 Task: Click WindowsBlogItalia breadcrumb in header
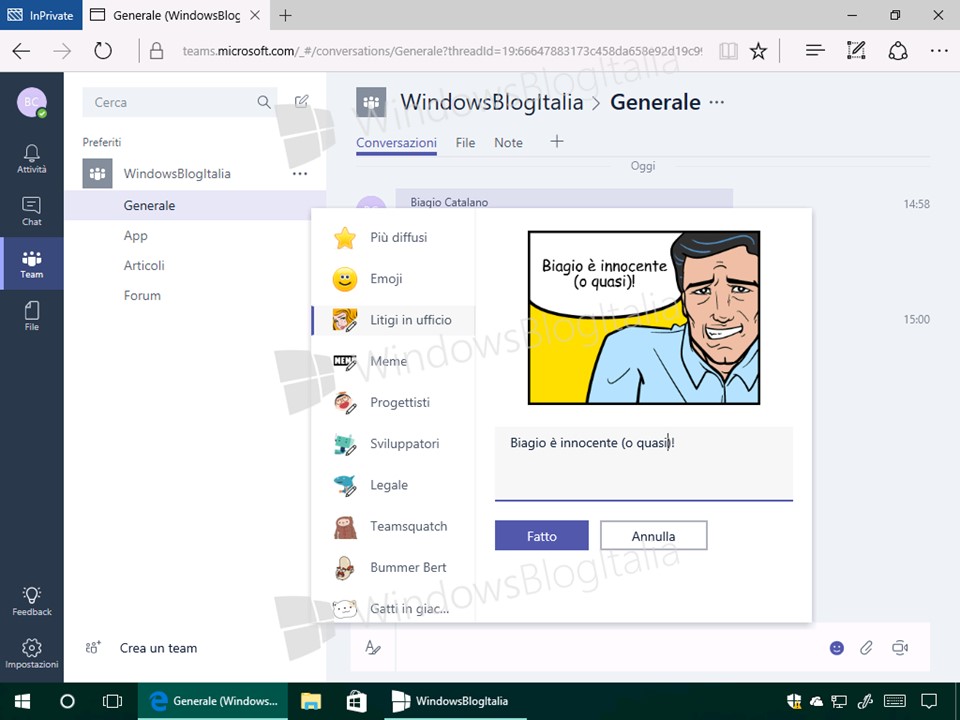pyautogui.click(x=492, y=102)
